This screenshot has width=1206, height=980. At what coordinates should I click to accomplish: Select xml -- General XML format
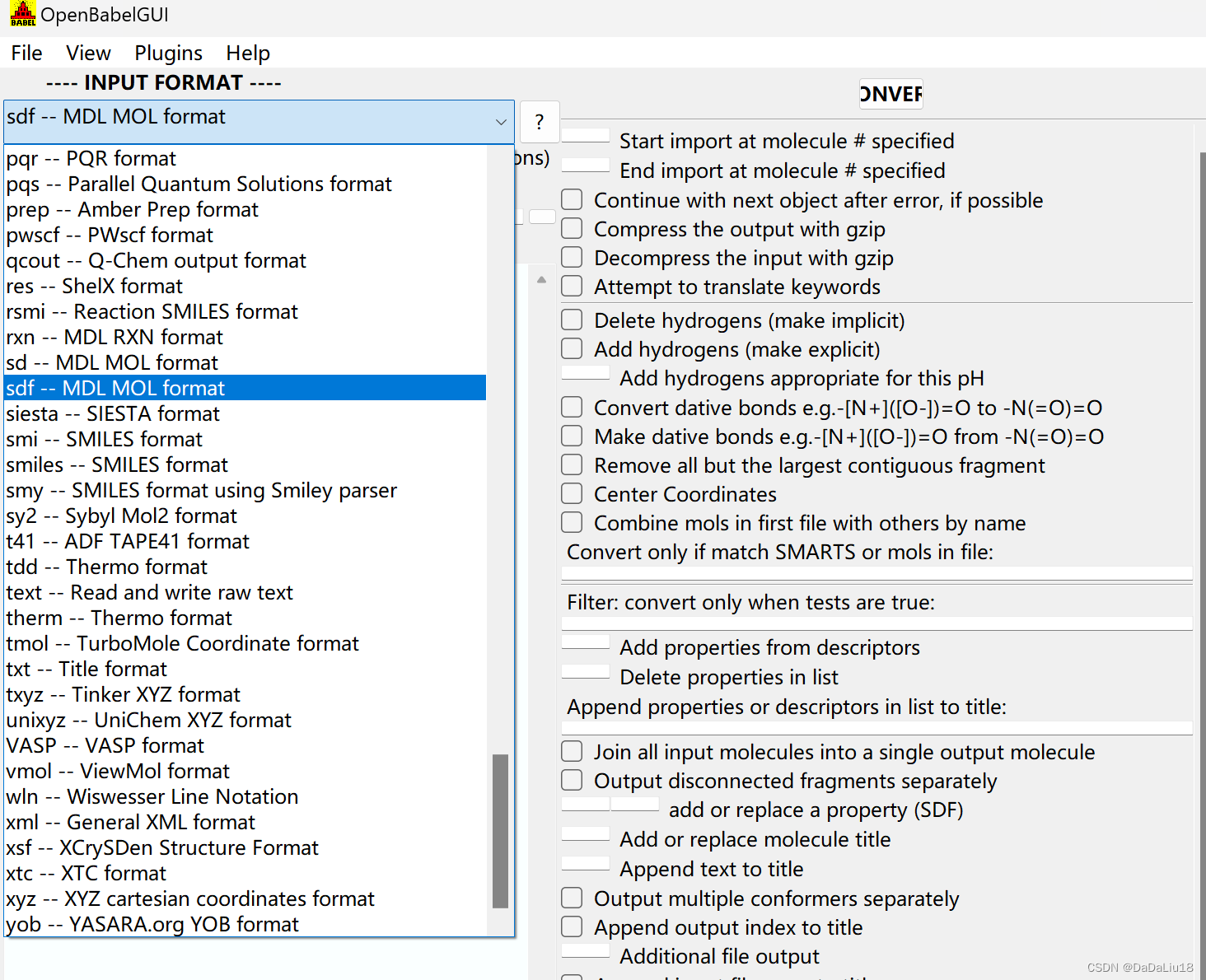click(x=245, y=822)
